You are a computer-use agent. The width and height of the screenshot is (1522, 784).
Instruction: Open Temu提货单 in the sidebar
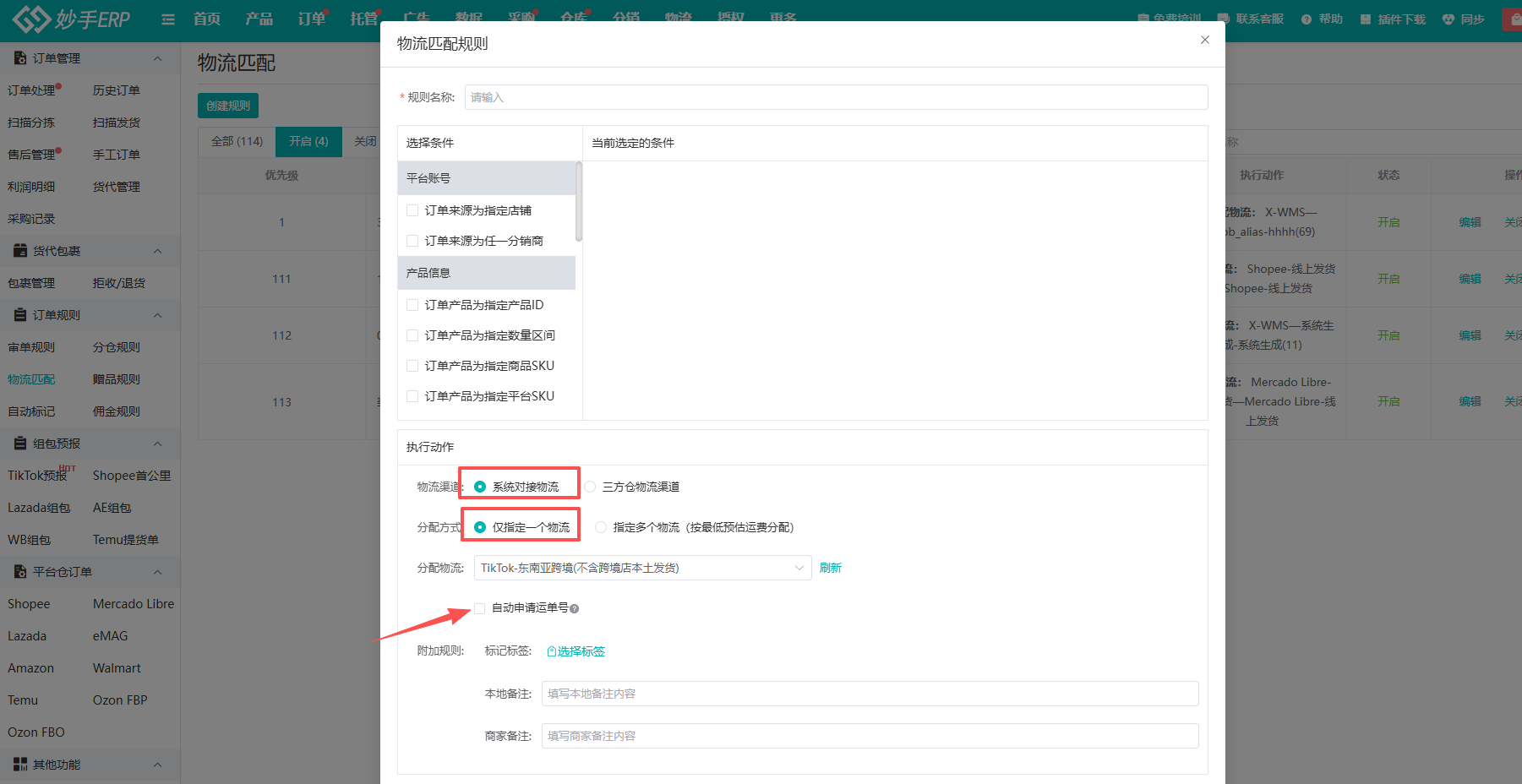pyautogui.click(x=126, y=540)
